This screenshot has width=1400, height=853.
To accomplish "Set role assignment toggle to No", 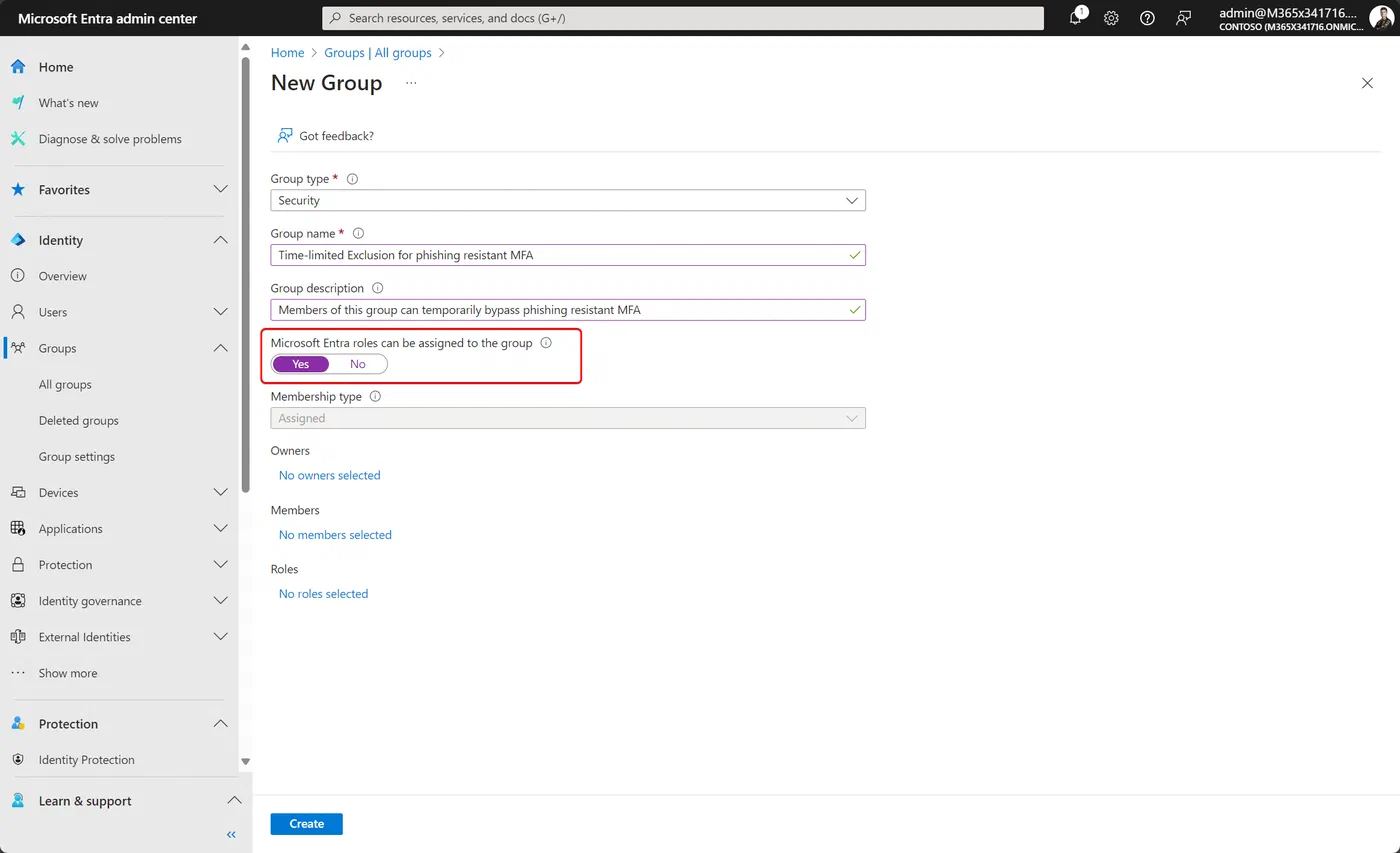I will click(x=358, y=364).
